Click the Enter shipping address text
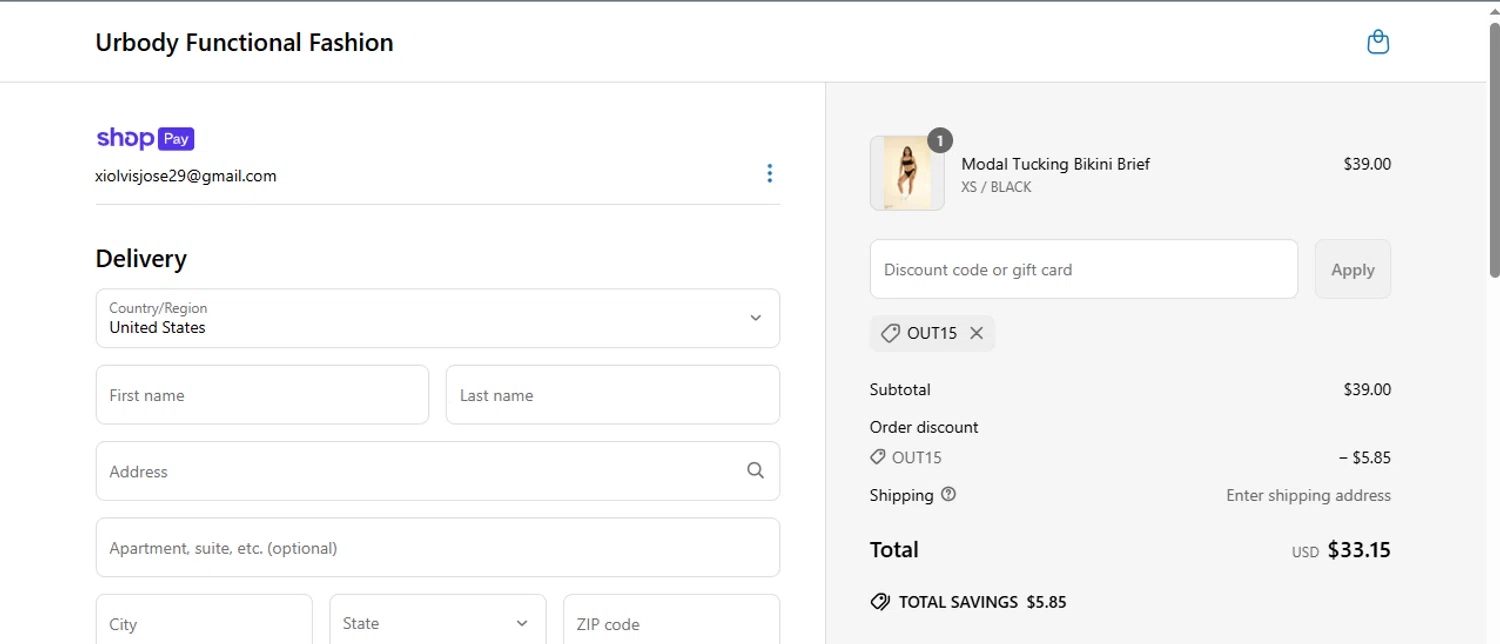 point(1308,495)
